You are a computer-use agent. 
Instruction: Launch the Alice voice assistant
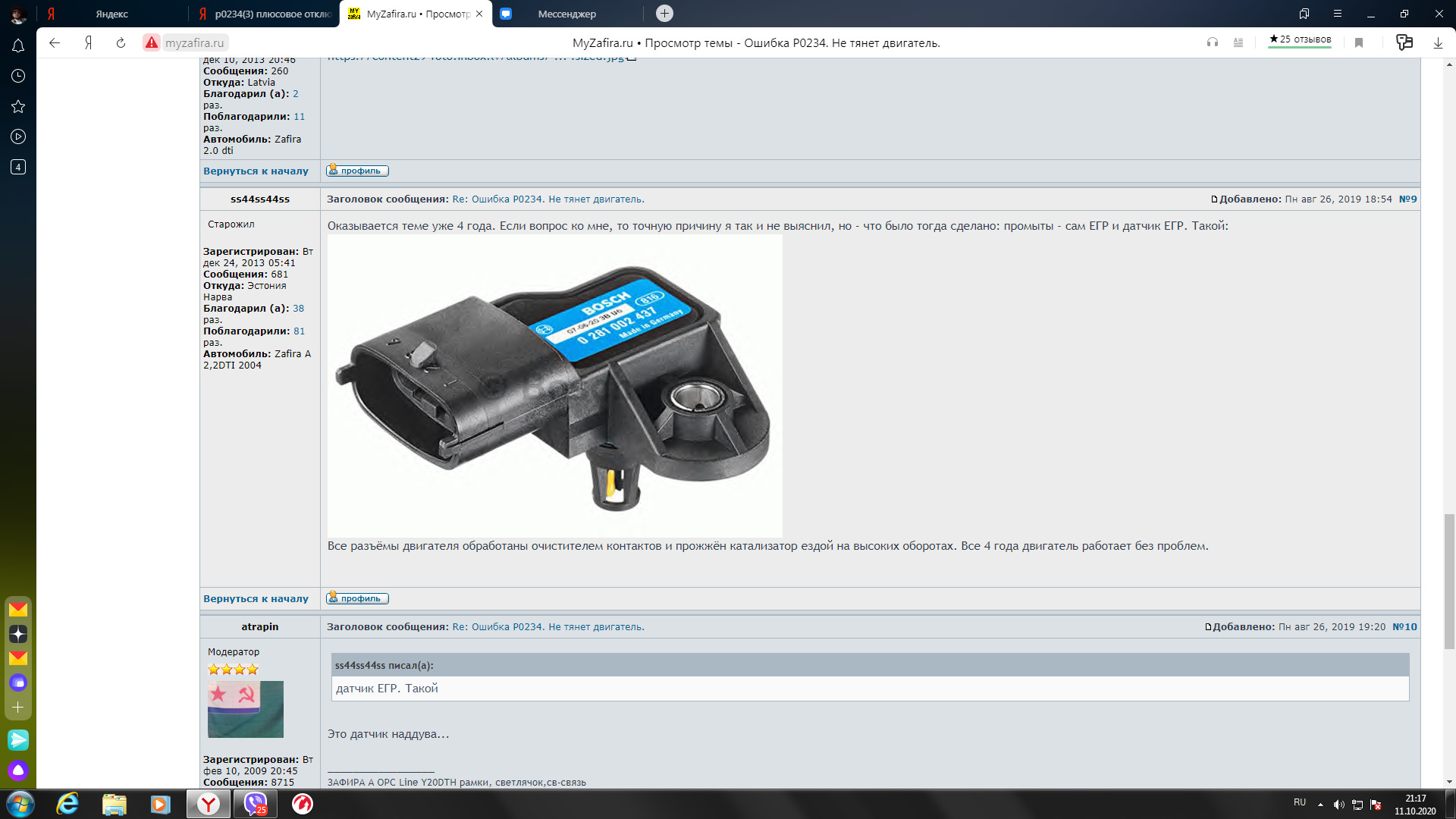point(18,770)
